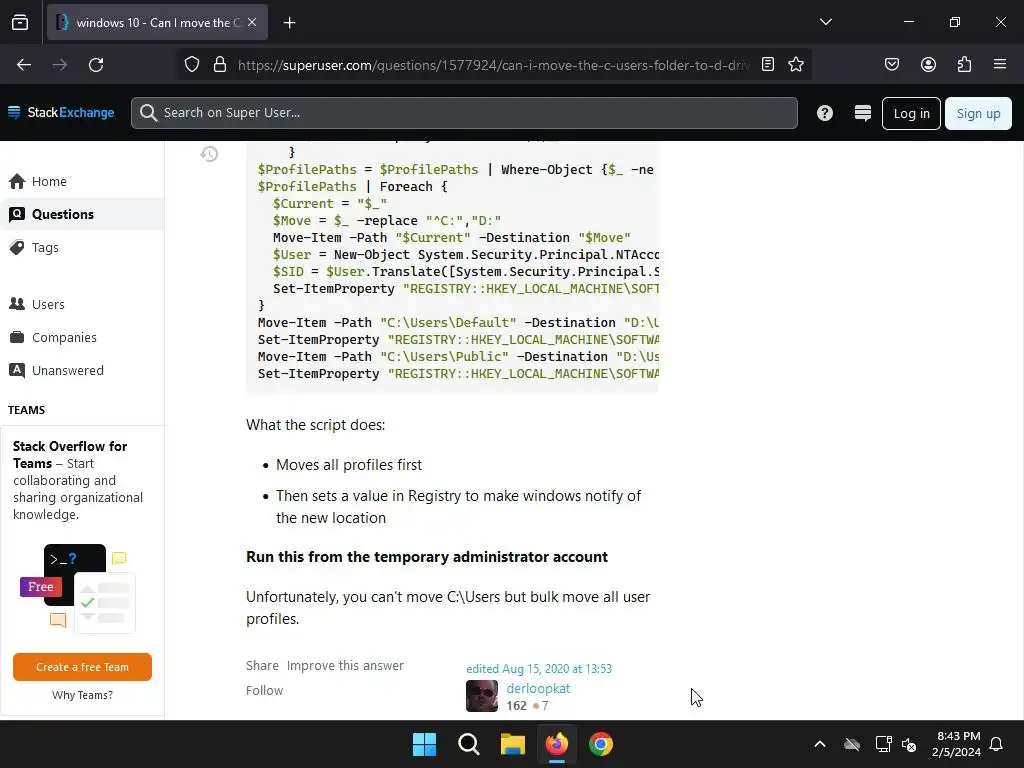Open browser extensions puzzle icon
This screenshot has width=1024, height=768.
coord(964,64)
